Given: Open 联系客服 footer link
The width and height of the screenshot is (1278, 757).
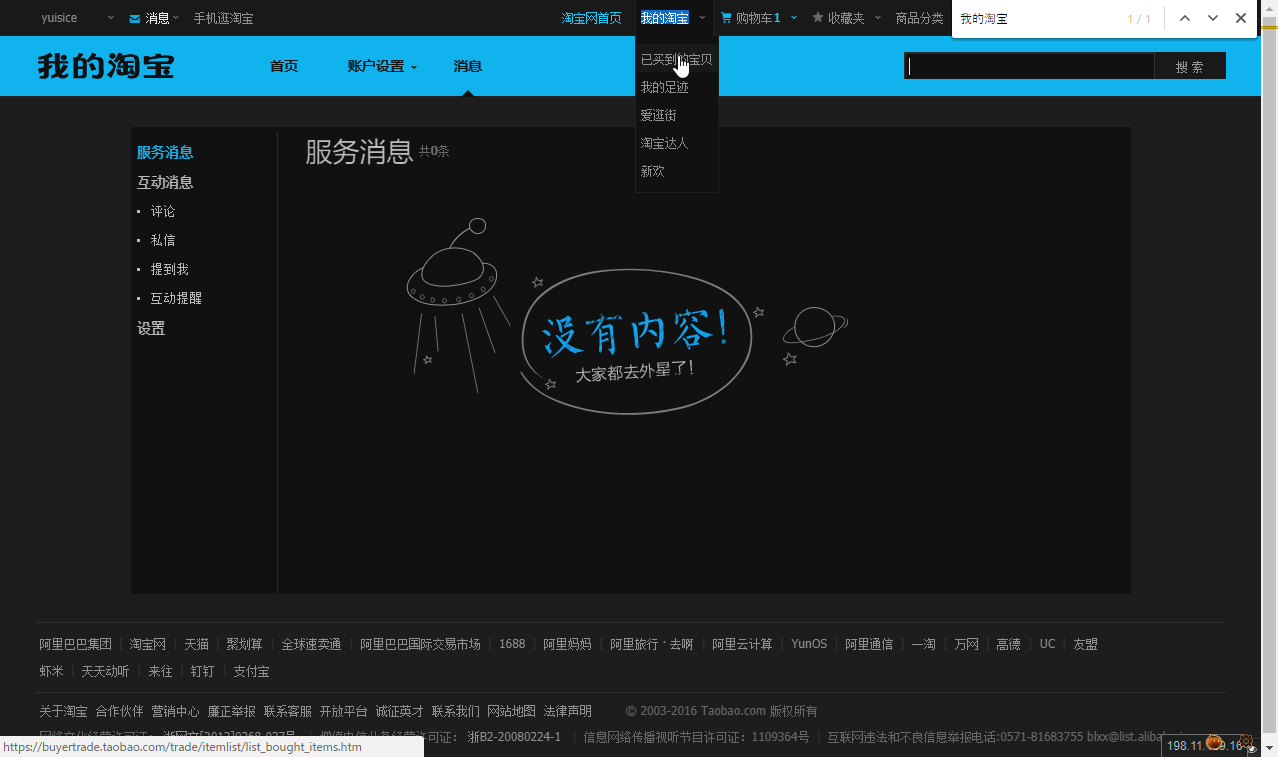Looking at the screenshot, I should pos(288,711).
